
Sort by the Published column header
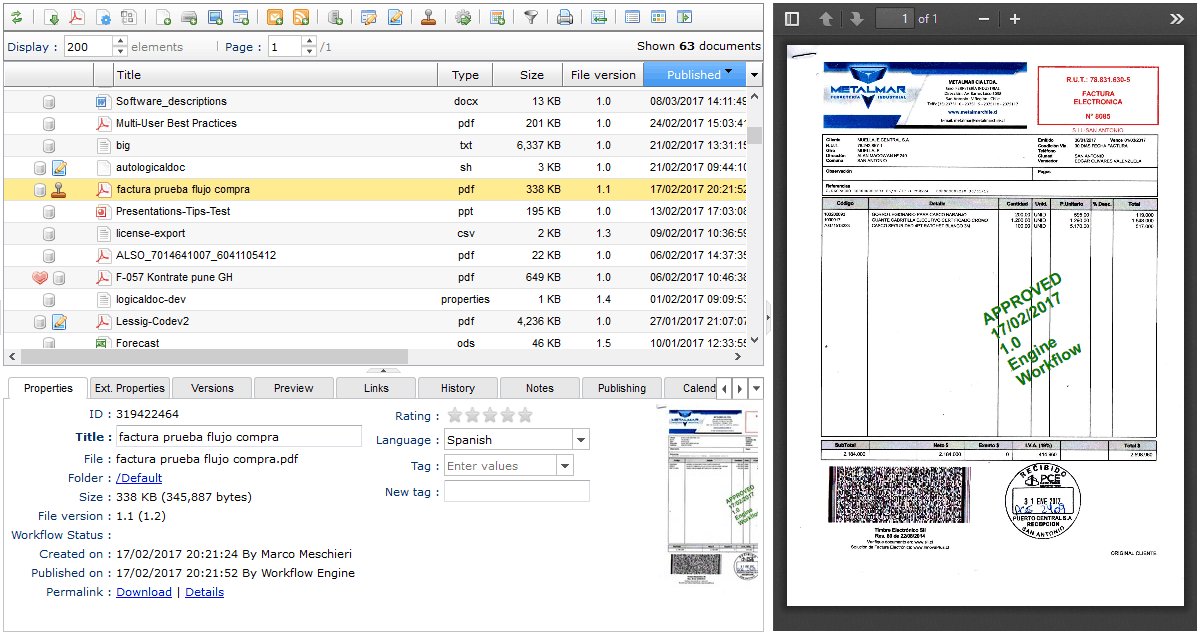(694, 75)
